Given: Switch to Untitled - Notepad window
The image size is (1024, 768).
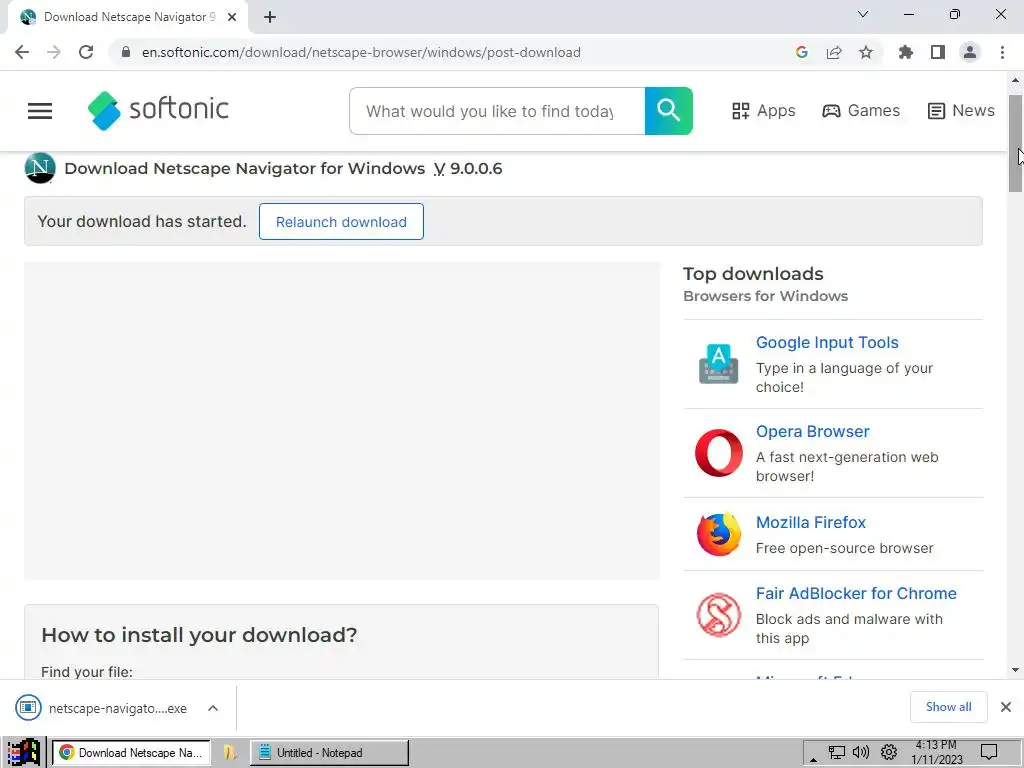Looking at the screenshot, I should pyautogui.click(x=329, y=752).
